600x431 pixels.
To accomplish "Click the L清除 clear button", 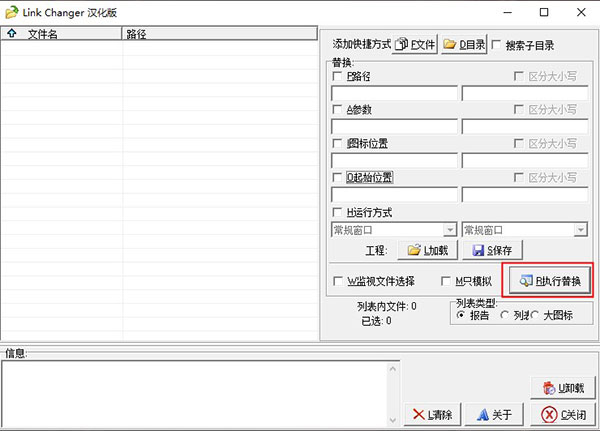I will pyautogui.click(x=432, y=414).
